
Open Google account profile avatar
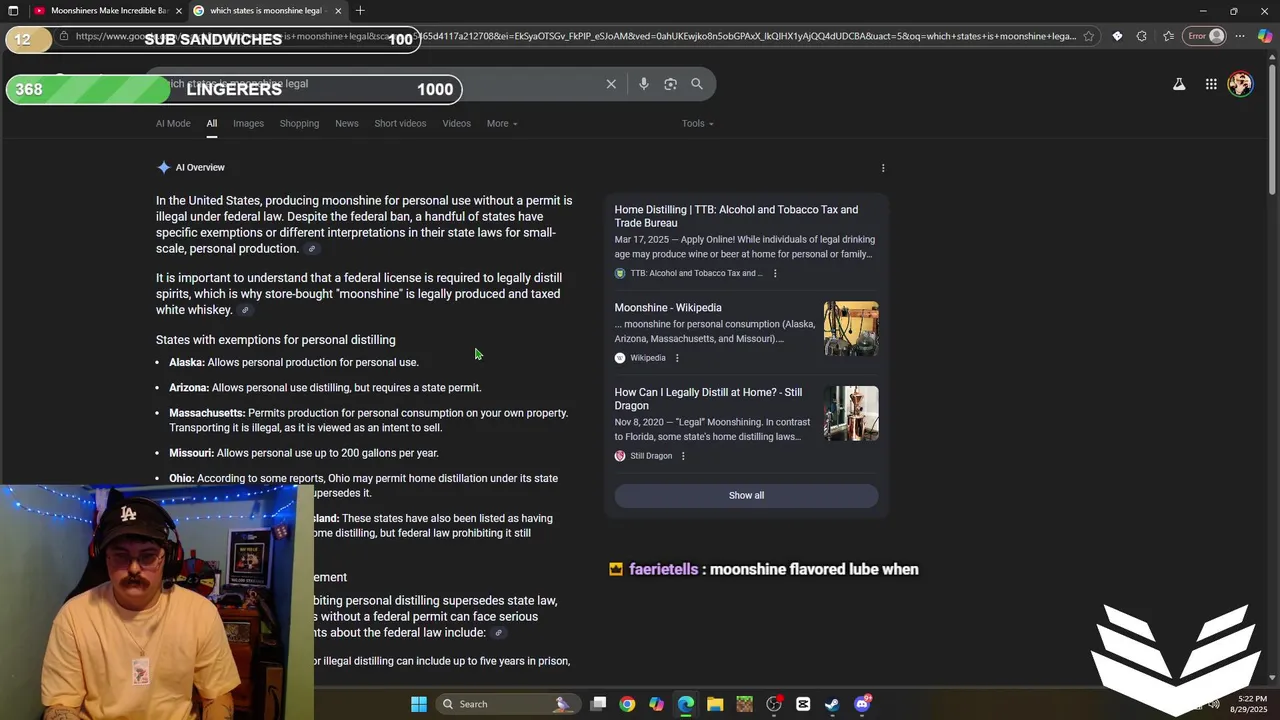pos(1241,84)
